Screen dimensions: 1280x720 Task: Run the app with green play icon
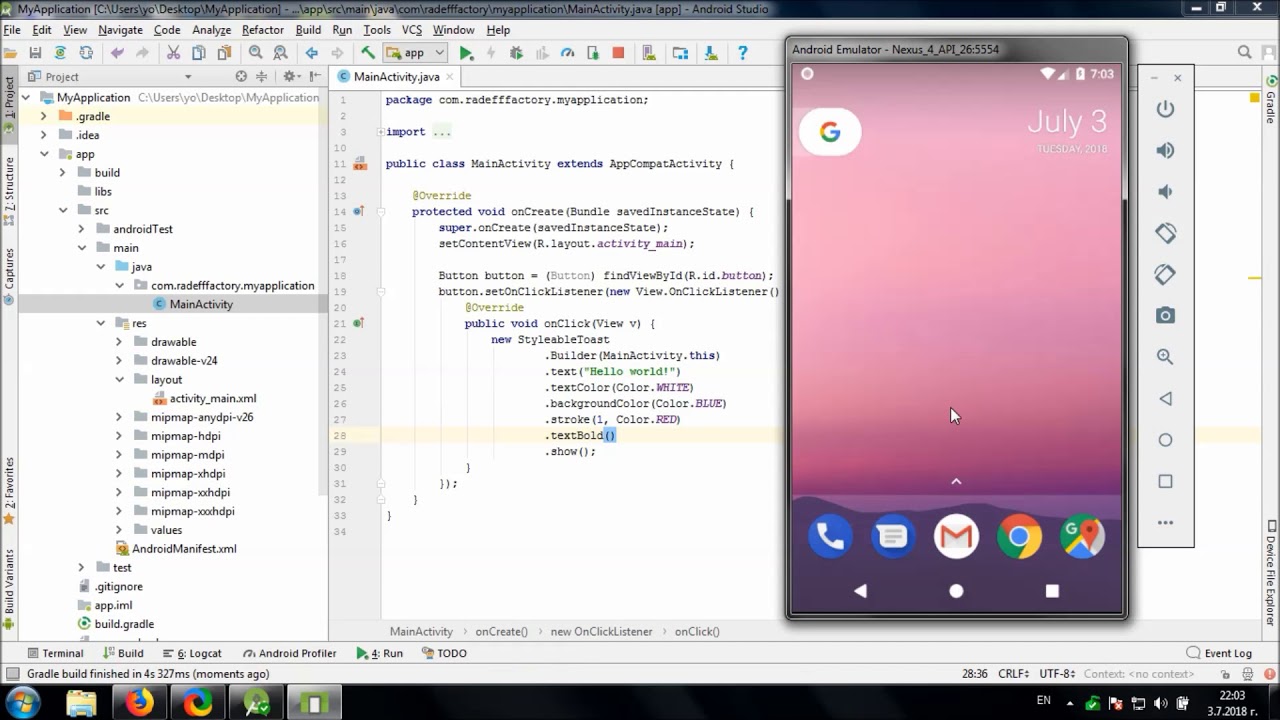pos(466,53)
